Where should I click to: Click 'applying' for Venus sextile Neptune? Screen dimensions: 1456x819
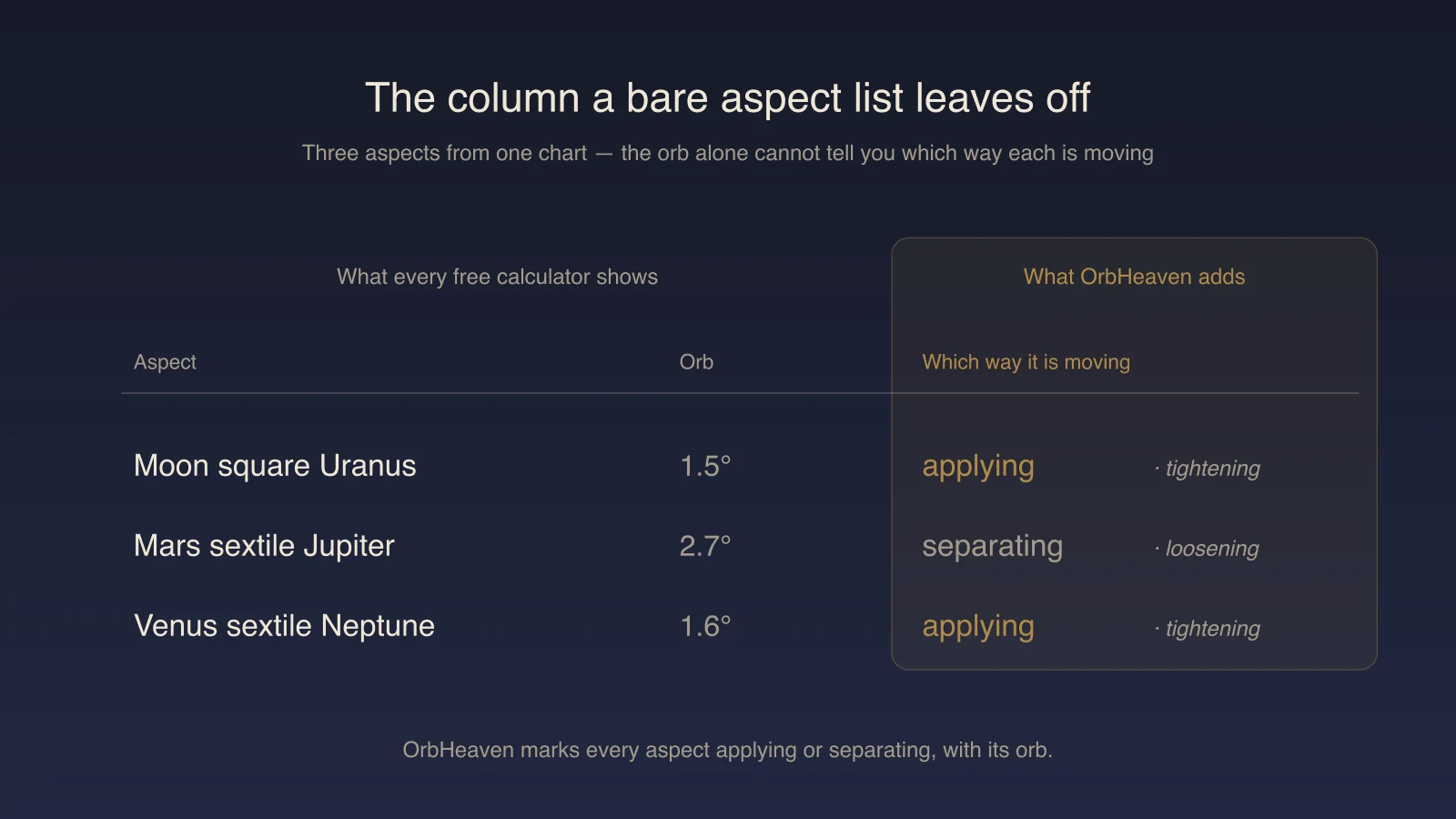(x=978, y=627)
